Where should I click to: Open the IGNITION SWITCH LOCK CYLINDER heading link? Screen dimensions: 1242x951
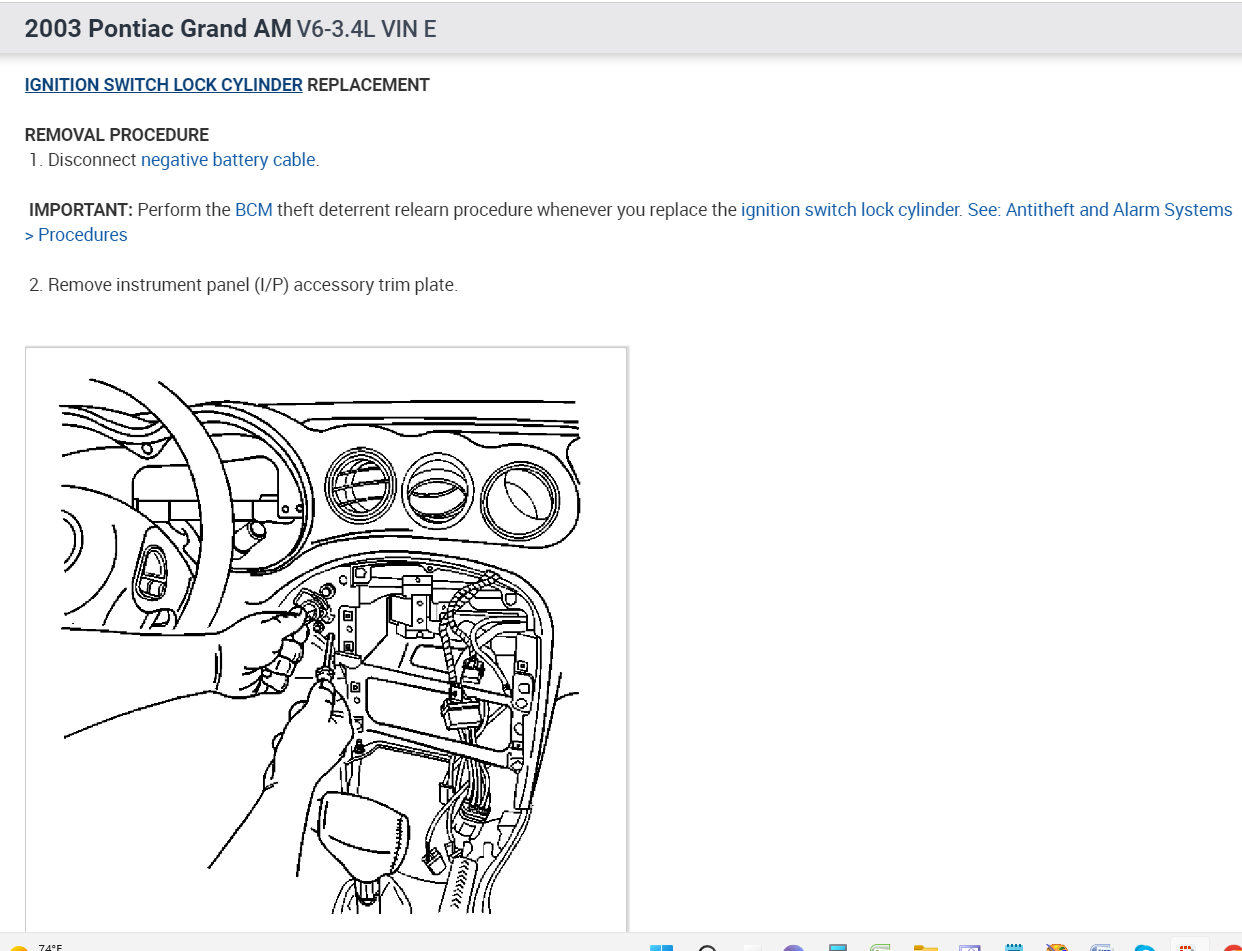(x=163, y=85)
